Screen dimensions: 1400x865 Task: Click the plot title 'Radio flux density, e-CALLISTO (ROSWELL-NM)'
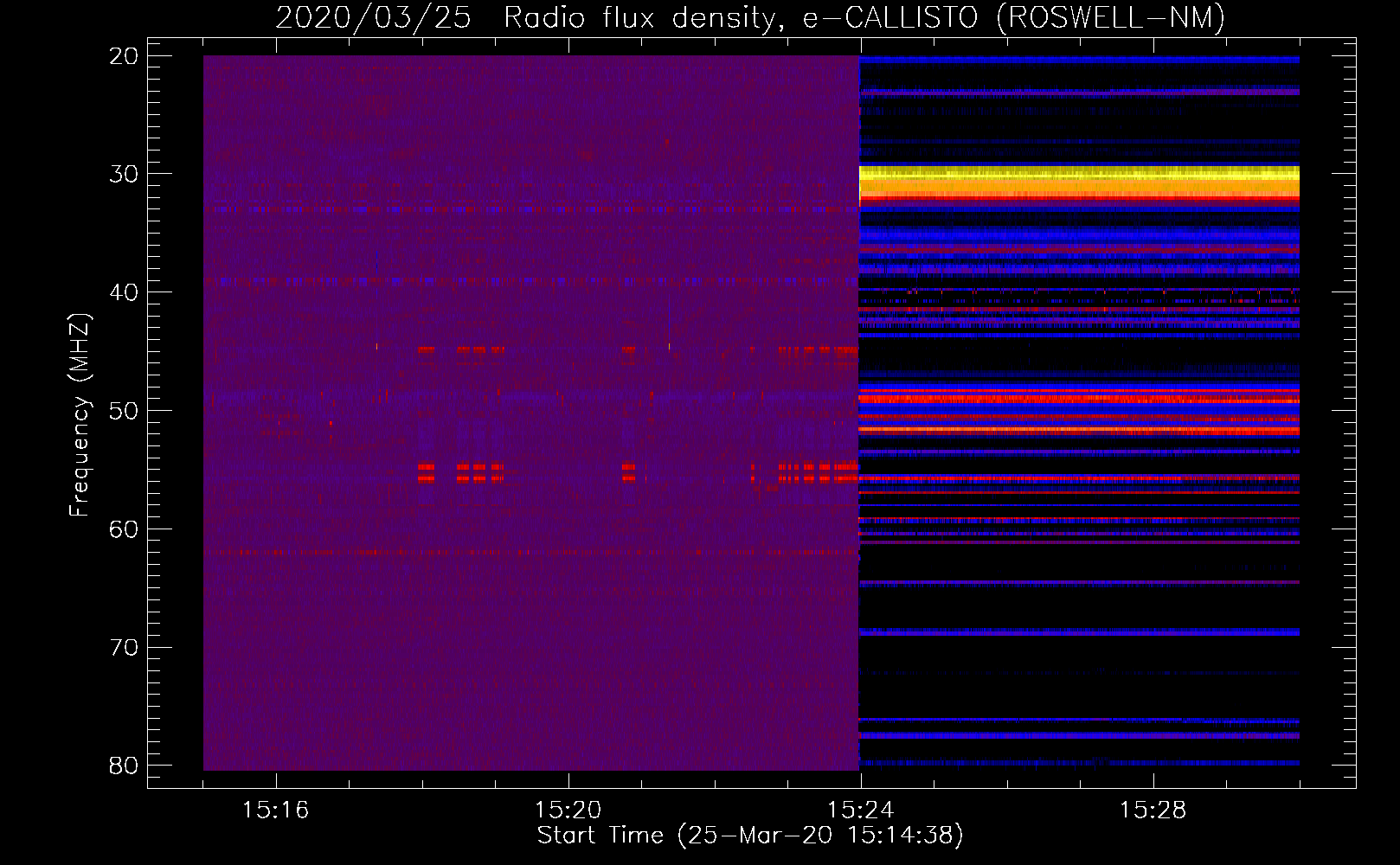click(864, 17)
